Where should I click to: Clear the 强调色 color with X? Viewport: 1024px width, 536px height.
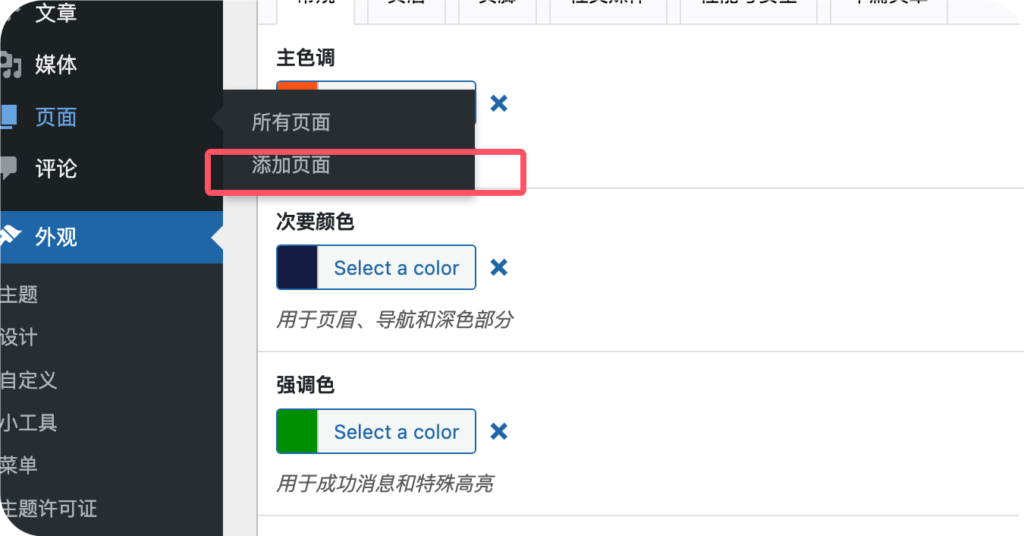point(498,431)
